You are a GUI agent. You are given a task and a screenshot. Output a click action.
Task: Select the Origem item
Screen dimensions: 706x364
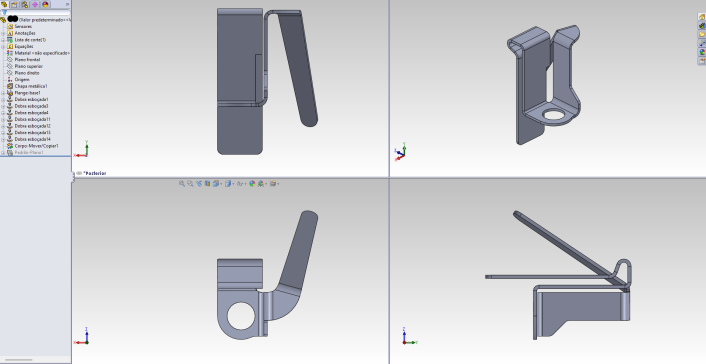coord(22,80)
